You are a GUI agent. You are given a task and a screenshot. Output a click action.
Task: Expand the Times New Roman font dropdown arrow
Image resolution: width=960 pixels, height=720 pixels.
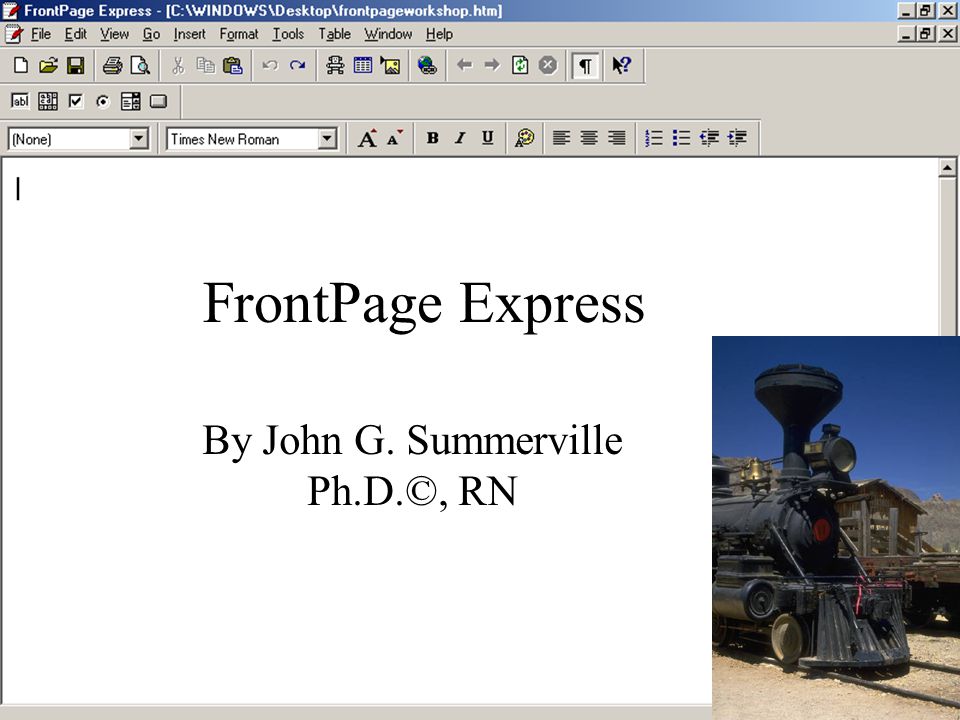tap(328, 139)
